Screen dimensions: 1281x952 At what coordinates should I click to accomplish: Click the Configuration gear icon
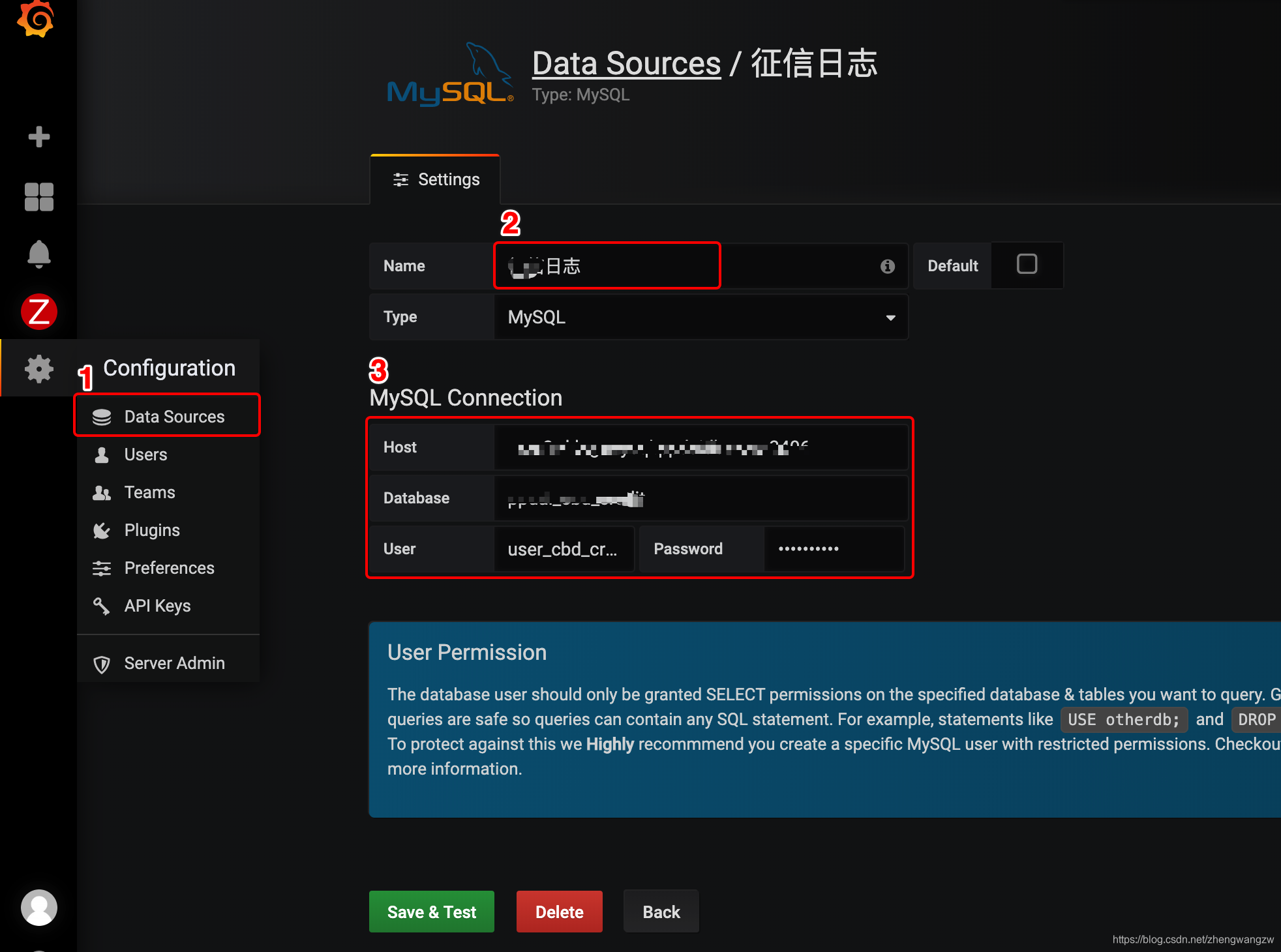[38, 368]
